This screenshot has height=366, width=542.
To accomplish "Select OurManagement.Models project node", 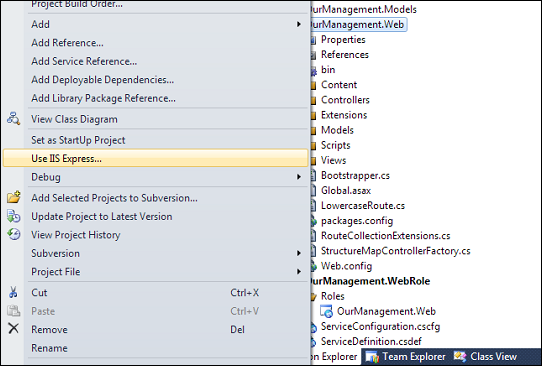I will pos(364,9).
